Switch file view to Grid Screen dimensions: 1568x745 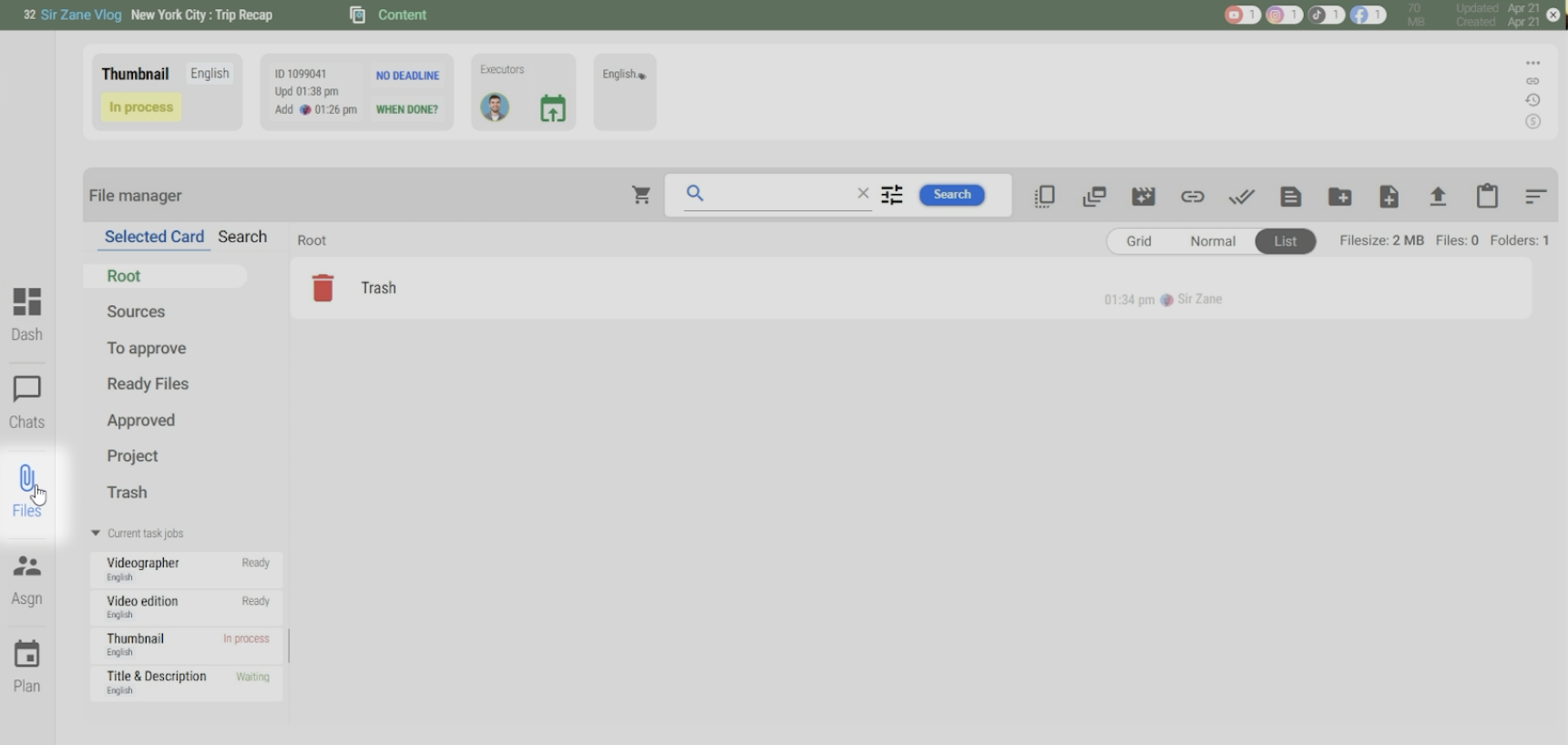pos(1139,241)
